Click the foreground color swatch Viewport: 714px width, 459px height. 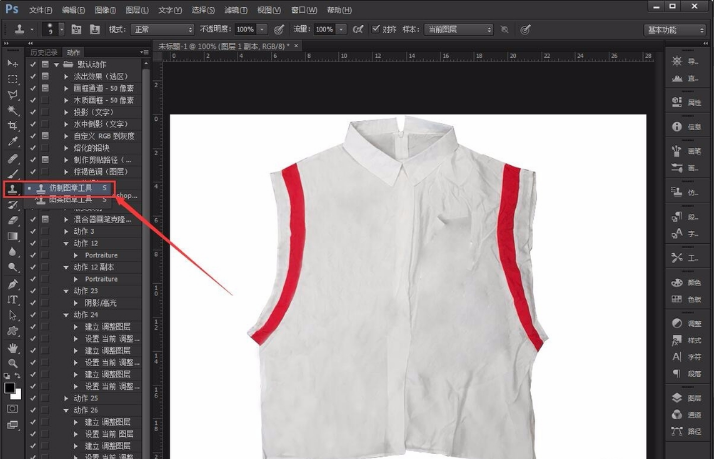pos(10,386)
